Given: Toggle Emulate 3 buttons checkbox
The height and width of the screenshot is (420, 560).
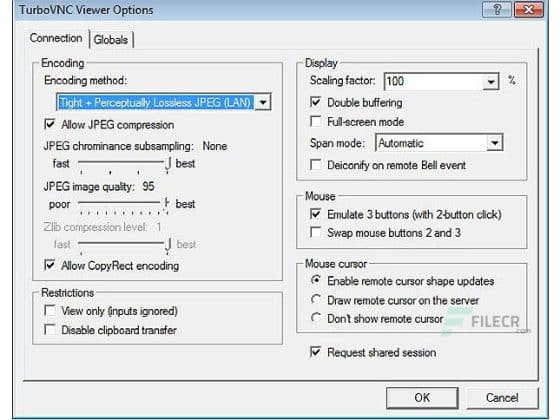Looking at the screenshot, I should 316,214.
